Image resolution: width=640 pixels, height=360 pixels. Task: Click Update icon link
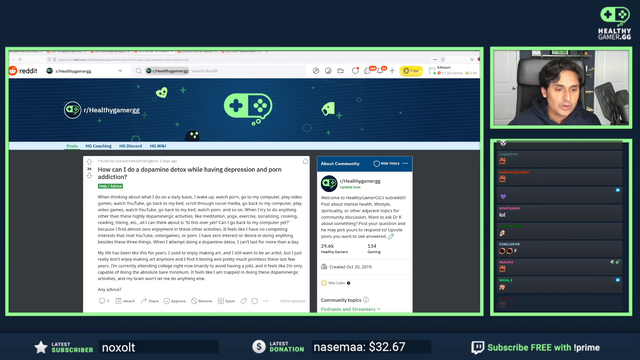350,187
